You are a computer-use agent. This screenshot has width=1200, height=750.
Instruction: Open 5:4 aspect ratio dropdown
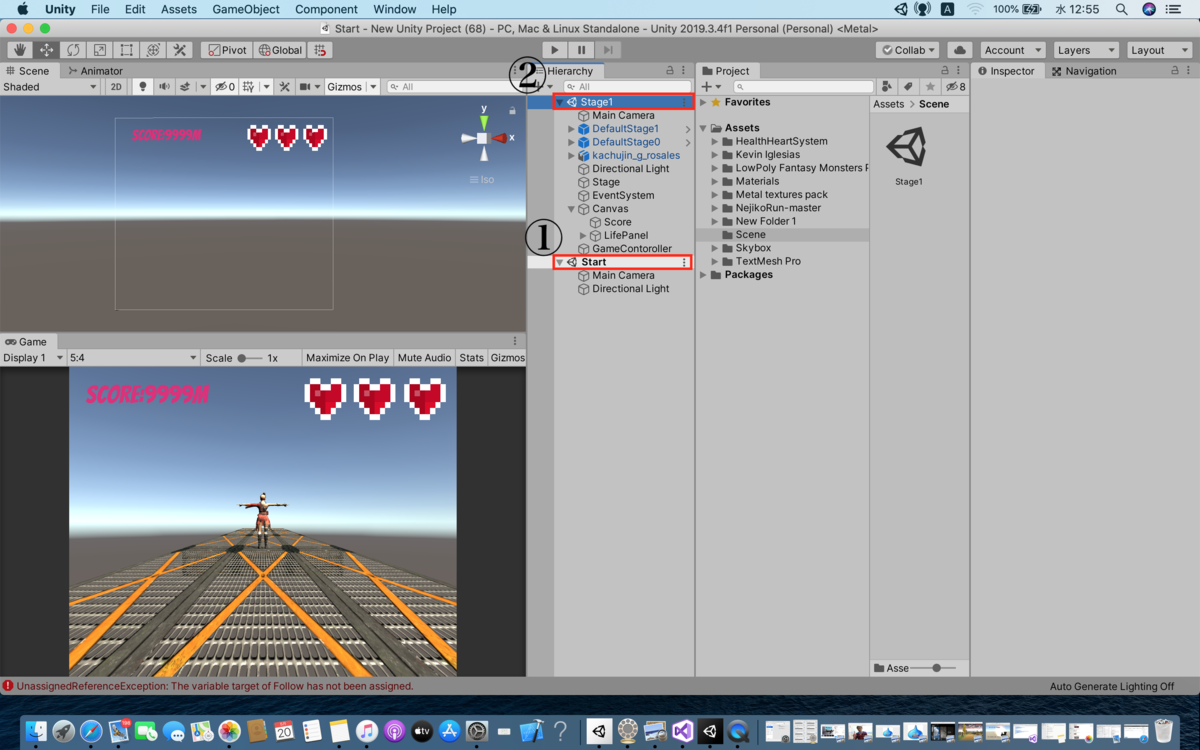pyautogui.click(x=134, y=357)
